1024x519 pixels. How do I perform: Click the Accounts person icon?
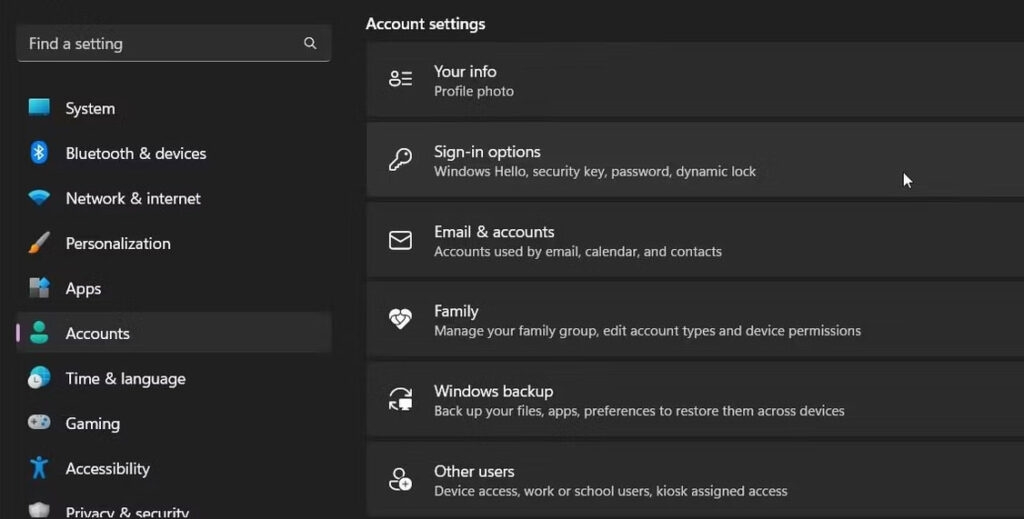click(39, 333)
